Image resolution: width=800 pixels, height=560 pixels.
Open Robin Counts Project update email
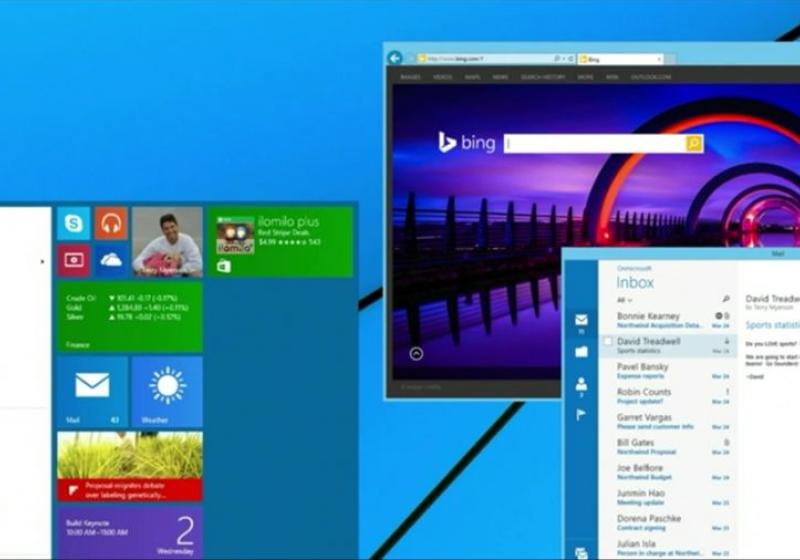coord(668,396)
